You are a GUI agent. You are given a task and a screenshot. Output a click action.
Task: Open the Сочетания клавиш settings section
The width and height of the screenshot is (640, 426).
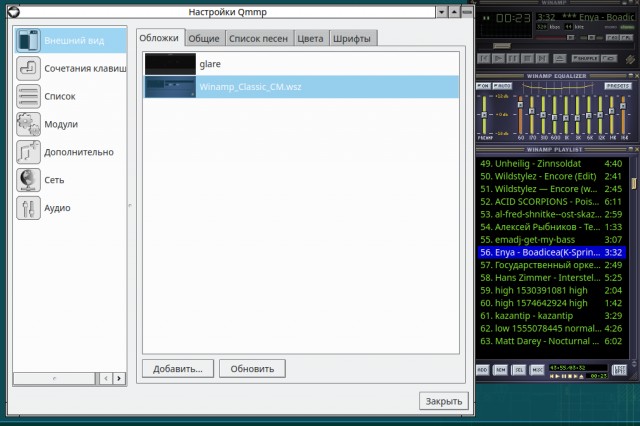click(x=70, y=68)
